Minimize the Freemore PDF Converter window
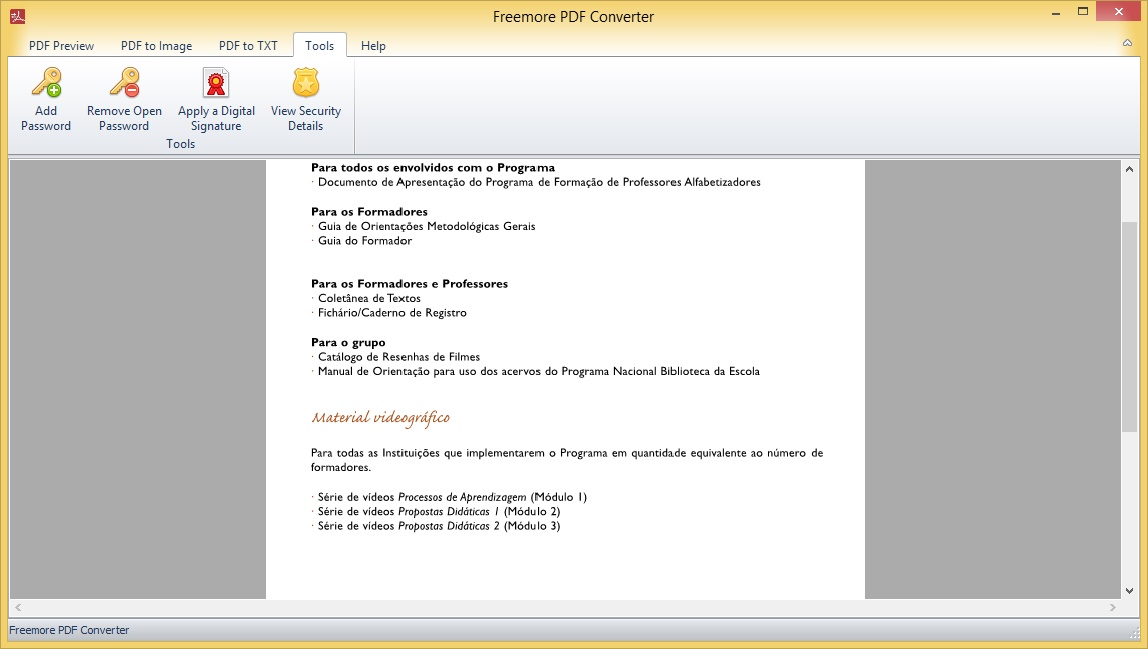Screen dimensions: 1148x649 coord(1056,12)
